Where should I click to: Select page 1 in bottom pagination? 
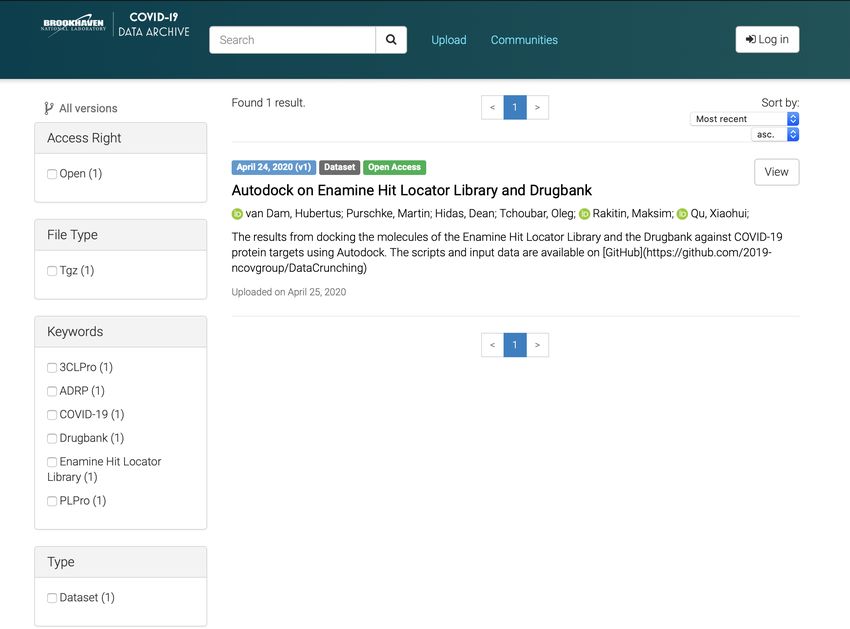pyautogui.click(x=515, y=345)
